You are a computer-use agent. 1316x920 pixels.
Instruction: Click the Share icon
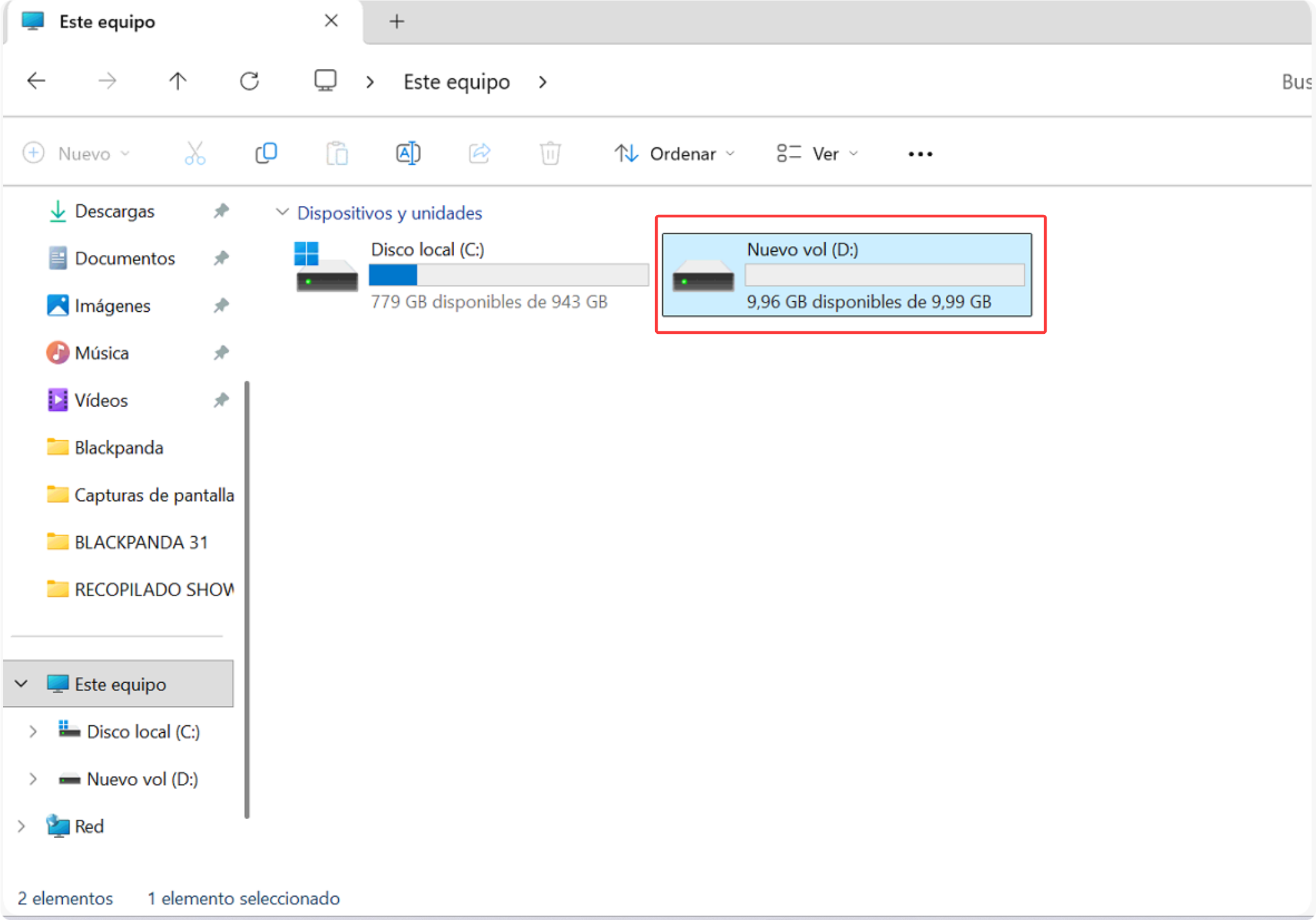point(479,153)
